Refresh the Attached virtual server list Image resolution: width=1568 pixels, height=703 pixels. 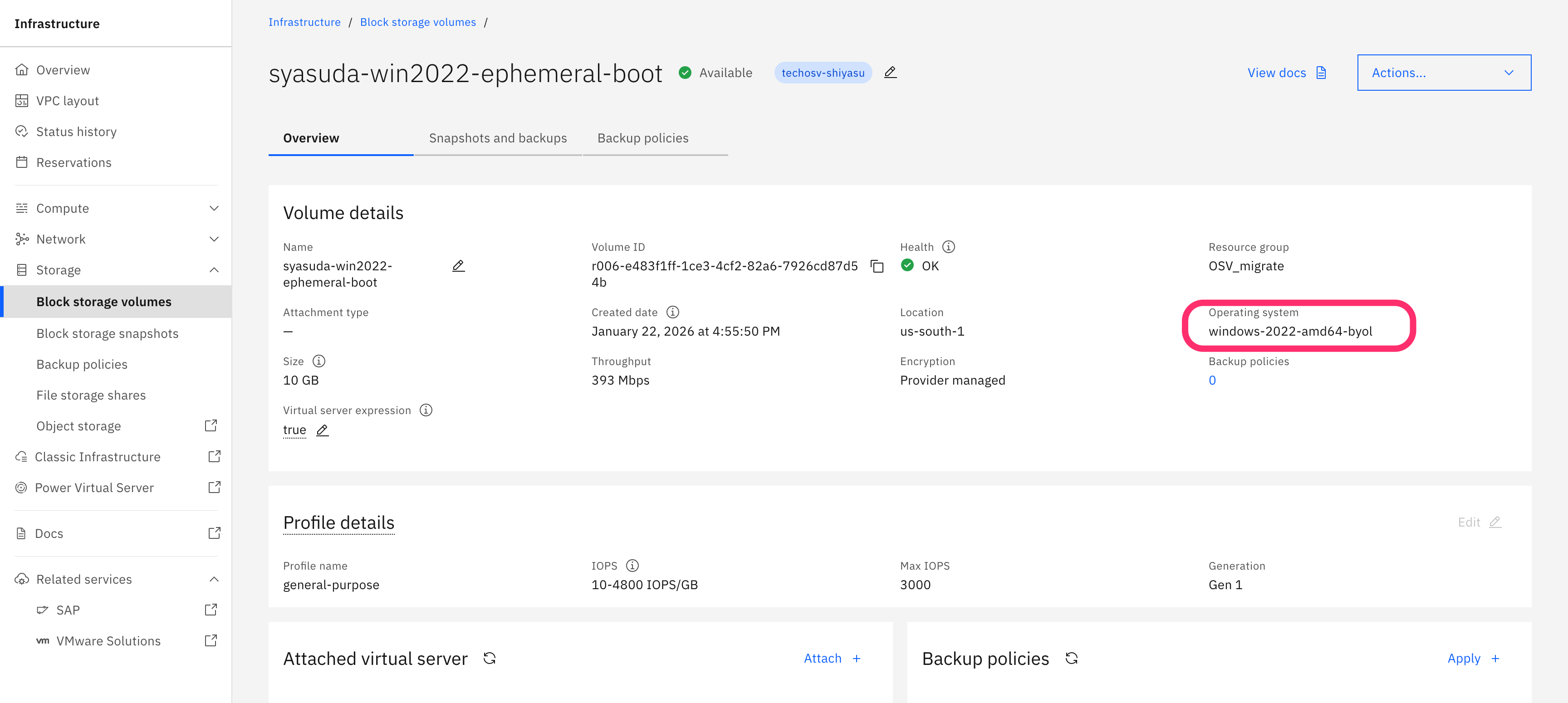tap(490, 658)
